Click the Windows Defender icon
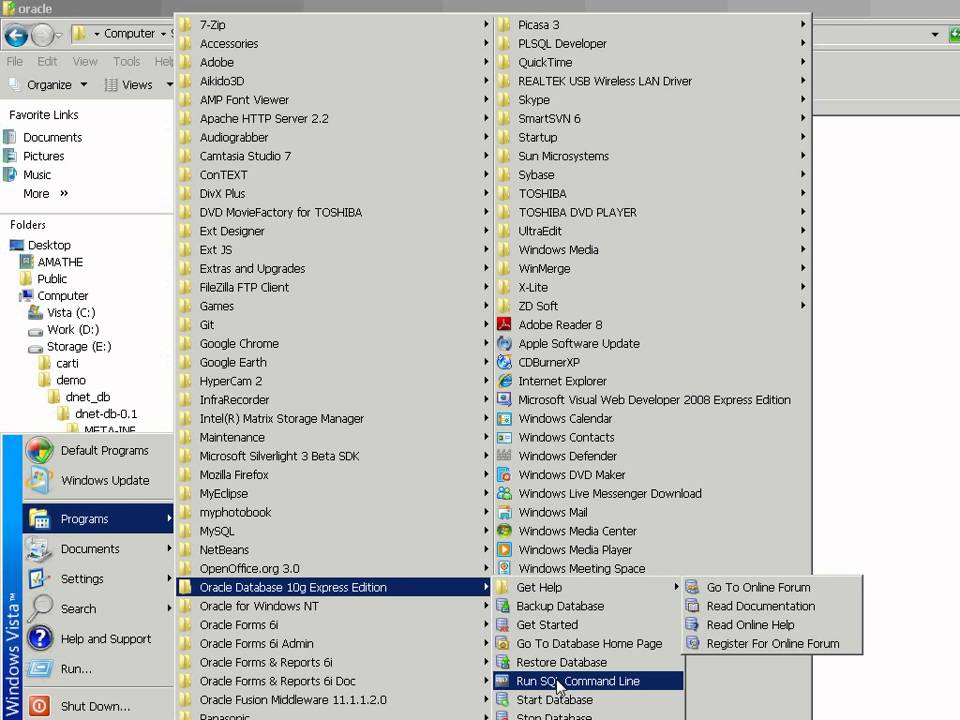The height and width of the screenshot is (720, 960). pos(504,456)
